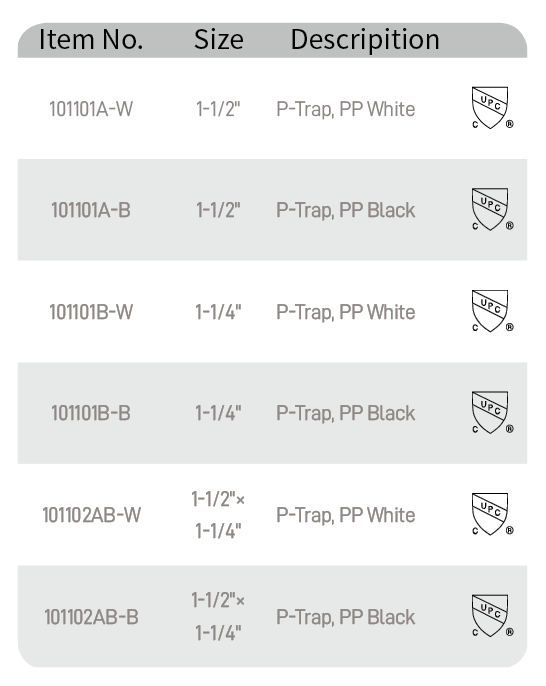This screenshot has height=686, width=546.
Task: Click size 1-1/2" in 101101A-W row
Action: pyautogui.click(x=218, y=109)
